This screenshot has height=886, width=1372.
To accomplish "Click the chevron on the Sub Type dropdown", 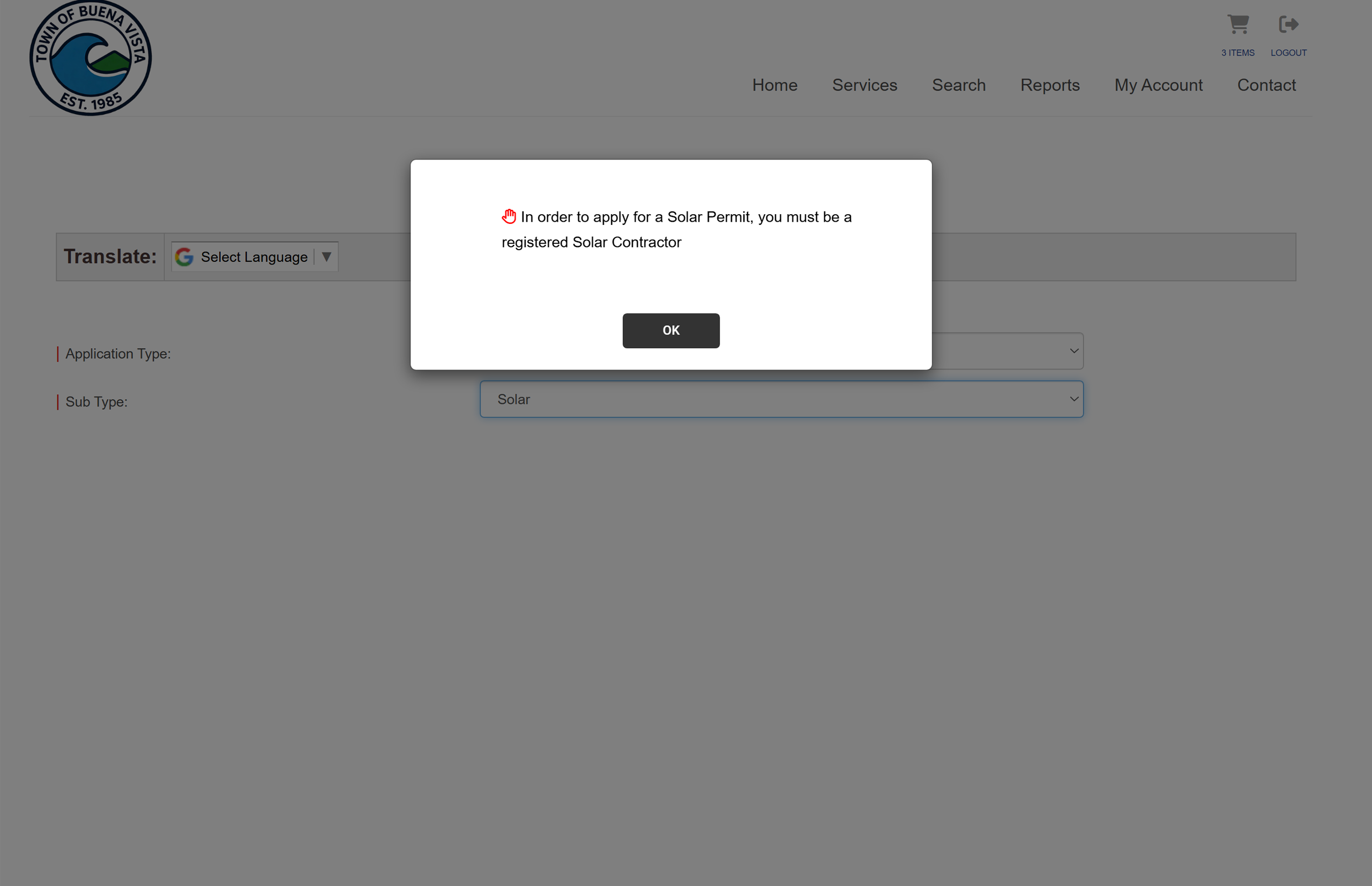I will click(x=1073, y=398).
